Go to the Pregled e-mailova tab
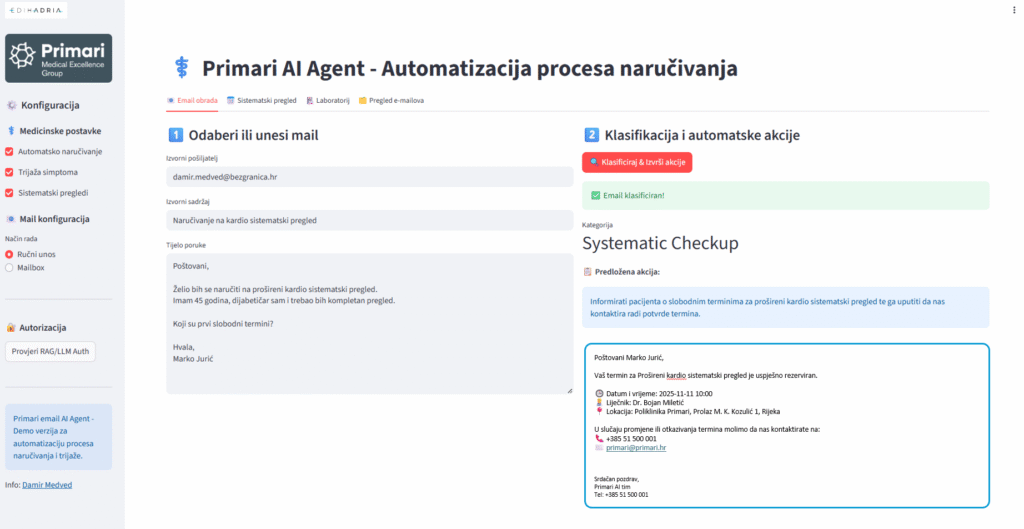 click(x=391, y=100)
